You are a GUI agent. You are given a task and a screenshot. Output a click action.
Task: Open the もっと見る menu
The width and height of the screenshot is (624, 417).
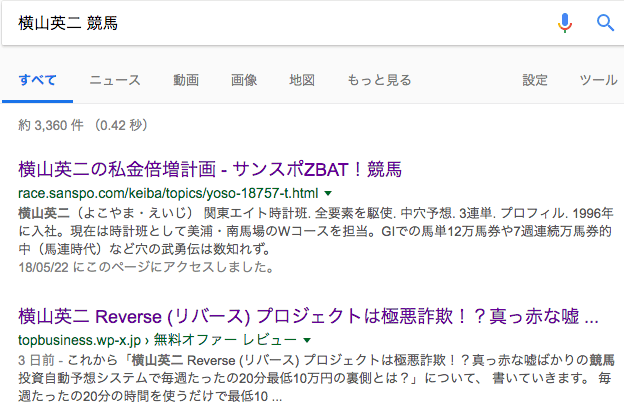pos(379,80)
